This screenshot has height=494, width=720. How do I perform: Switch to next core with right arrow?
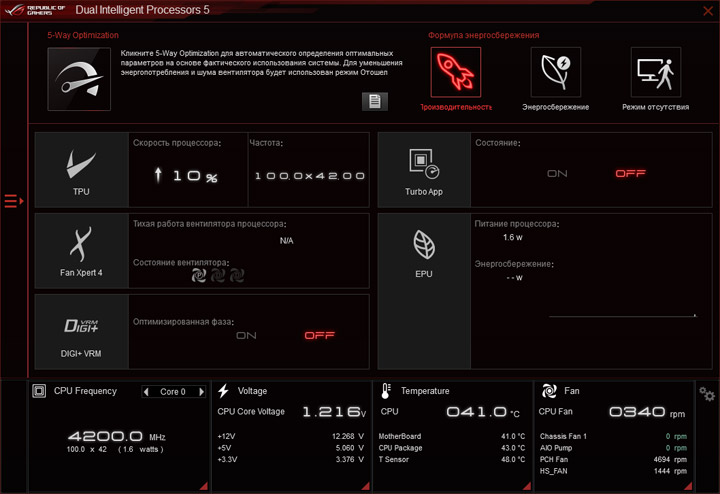201,392
